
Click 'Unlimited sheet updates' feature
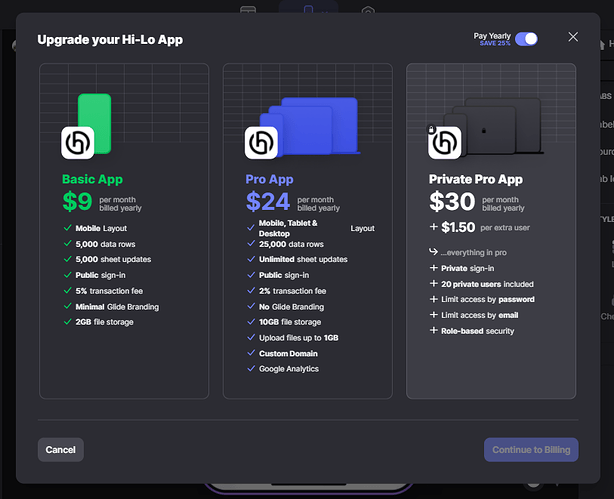303,259
